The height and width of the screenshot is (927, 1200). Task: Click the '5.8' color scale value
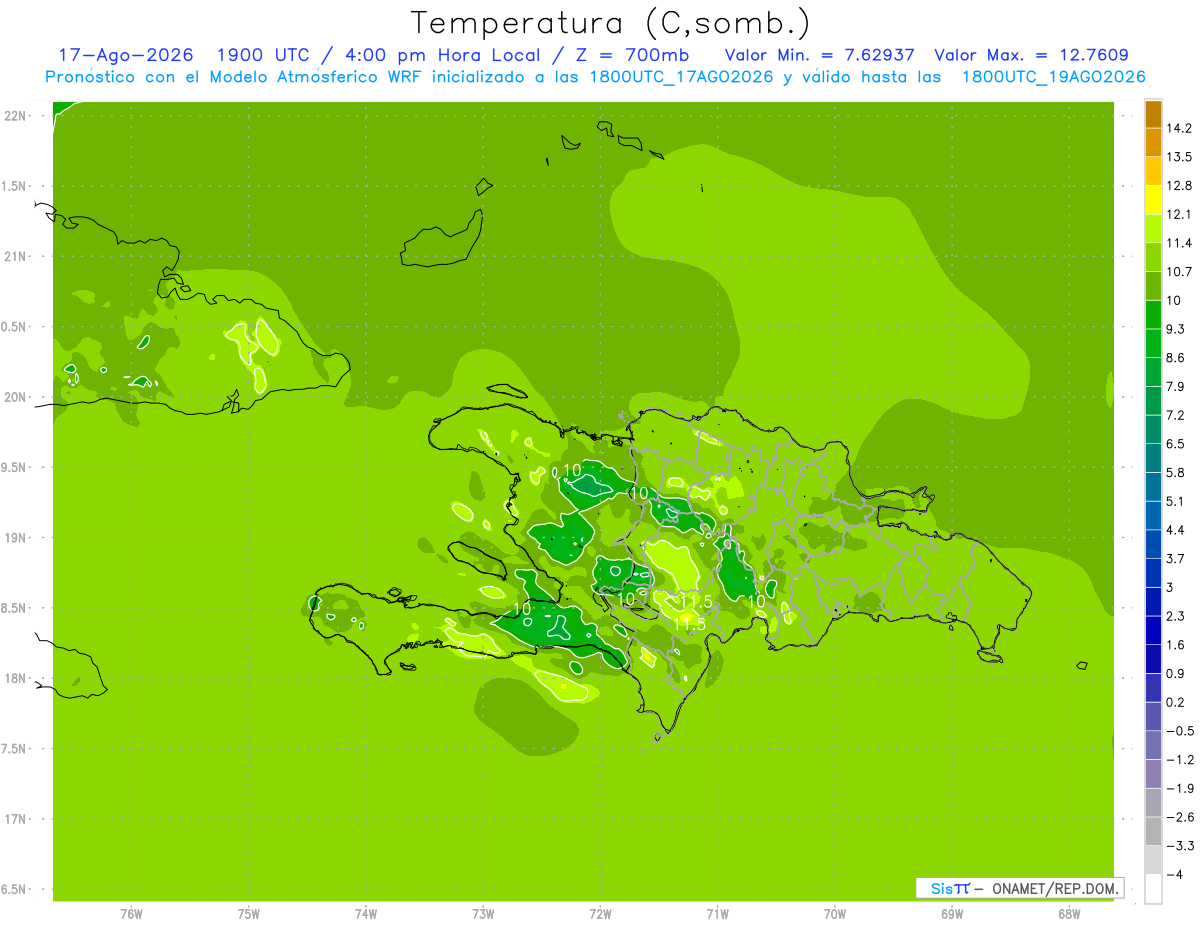pyautogui.click(x=1176, y=472)
